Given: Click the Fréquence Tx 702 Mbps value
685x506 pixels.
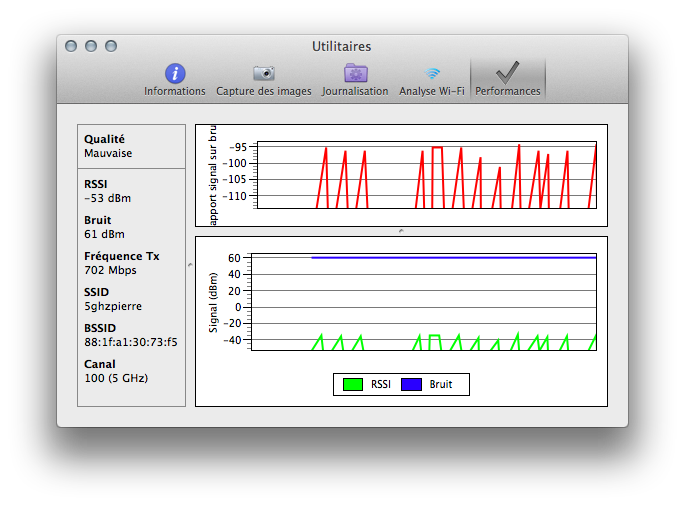Looking at the screenshot, I should (110, 270).
